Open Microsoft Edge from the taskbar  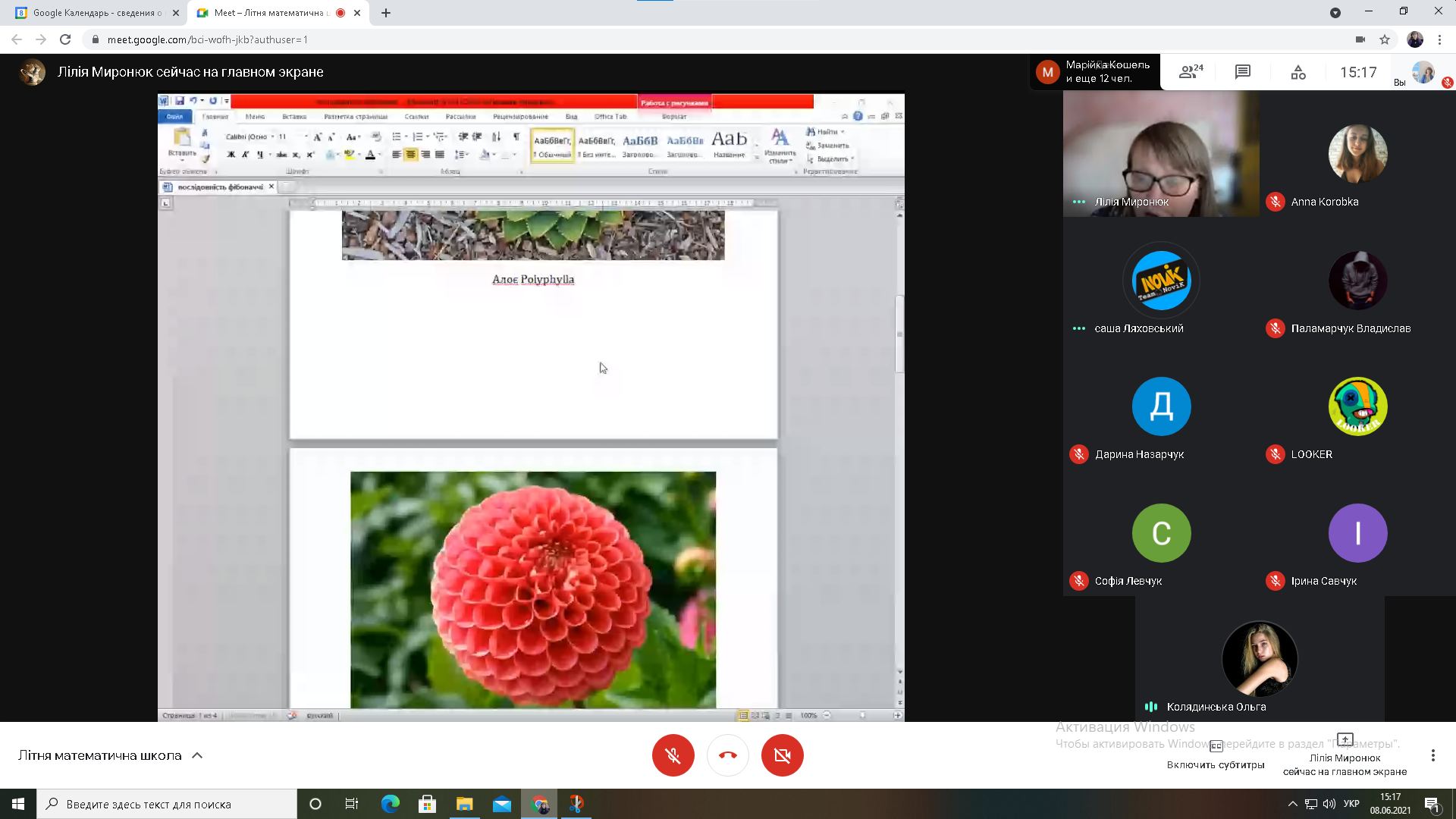(x=390, y=804)
